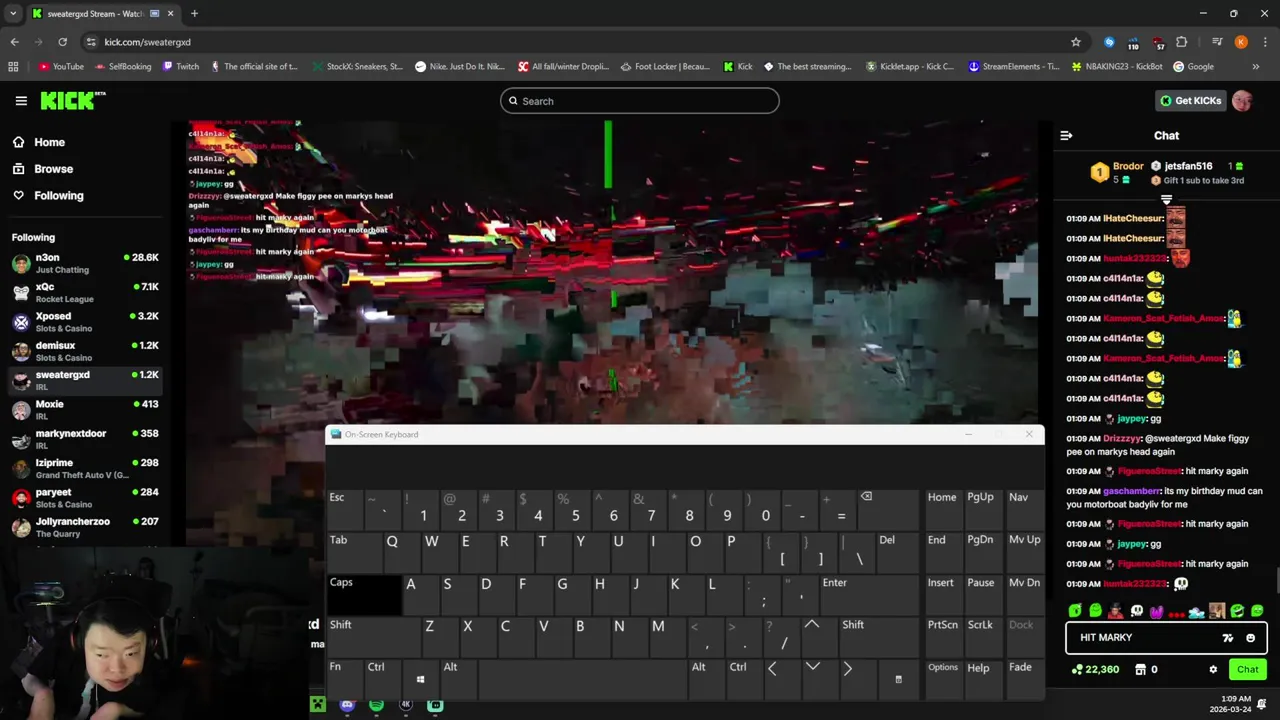Open a new browser tab
Viewport: 1280px width, 720px height.
[194, 14]
